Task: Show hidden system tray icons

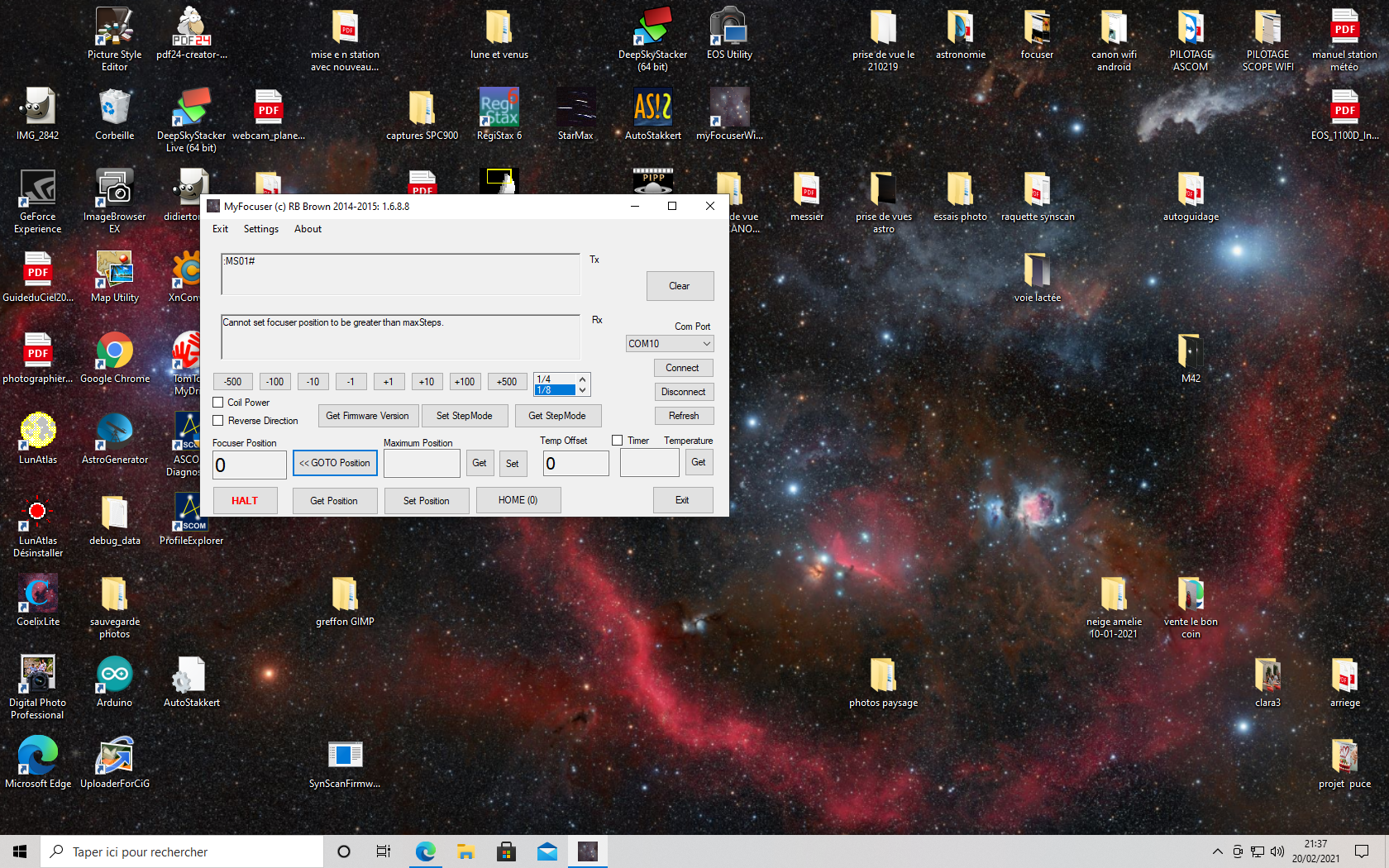Action: click(x=1217, y=851)
